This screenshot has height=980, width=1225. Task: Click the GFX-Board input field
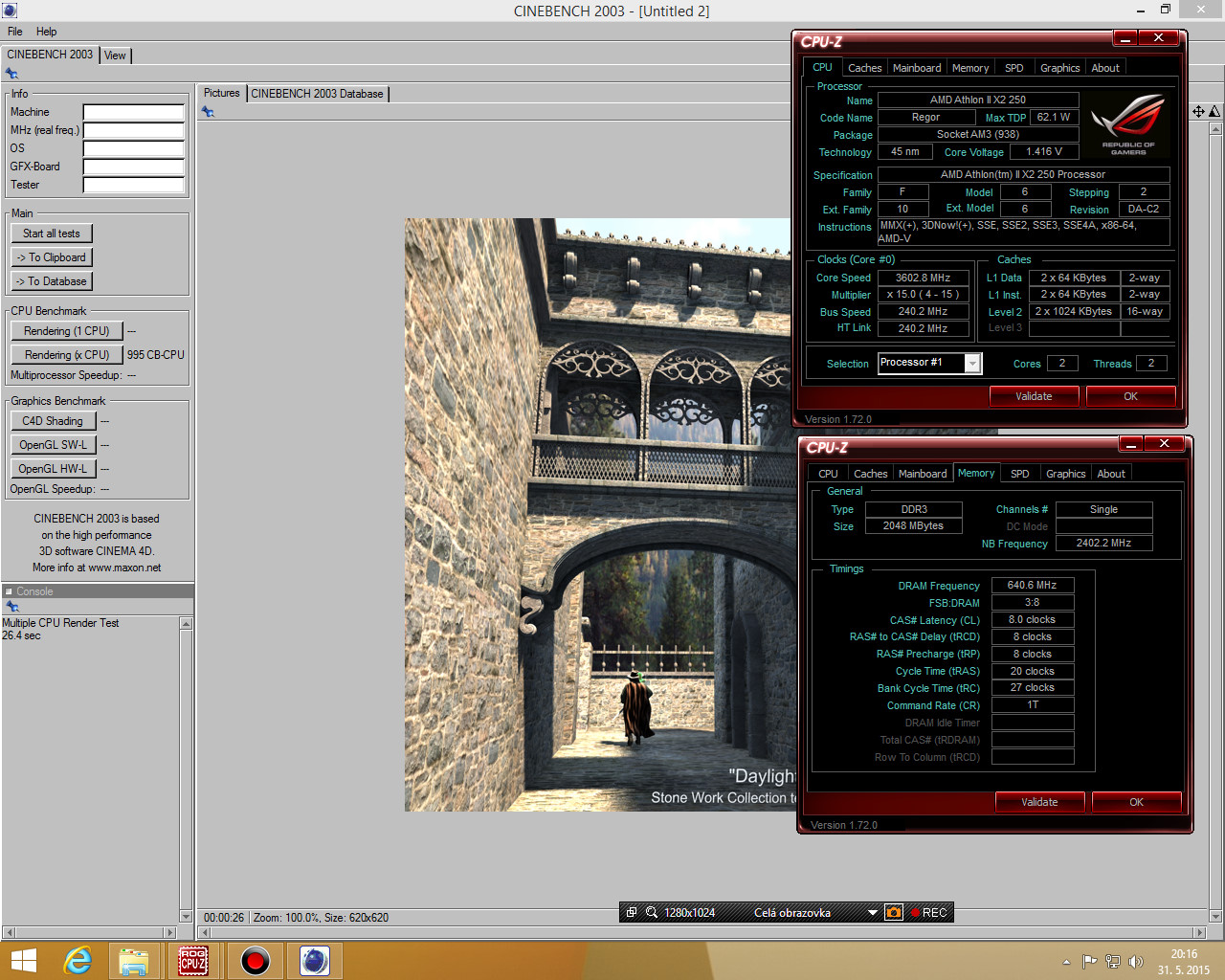click(x=134, y=167)
